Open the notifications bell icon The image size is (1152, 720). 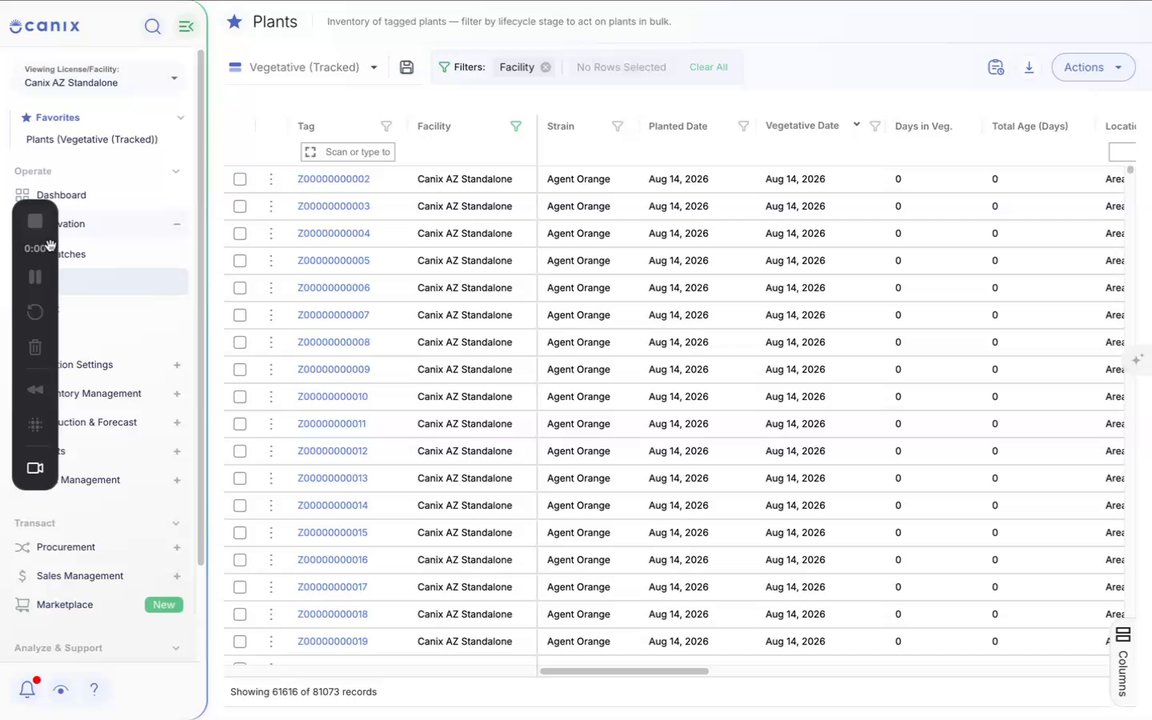[27, 689]
